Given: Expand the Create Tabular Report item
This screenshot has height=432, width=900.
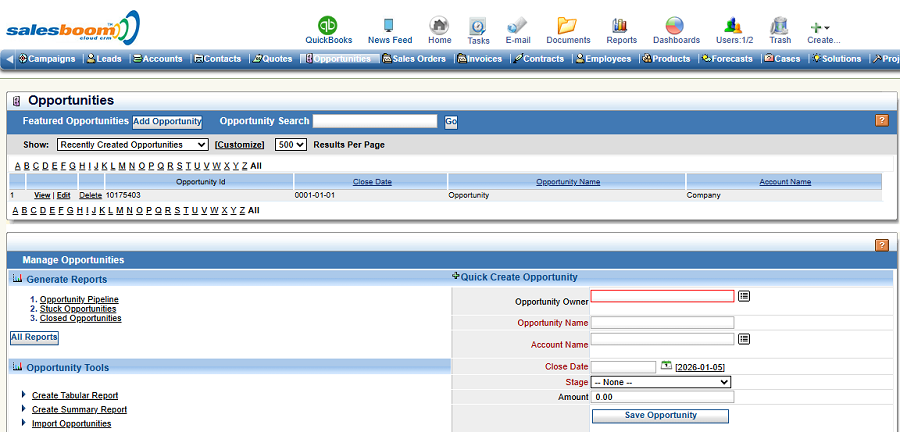Looking at the screenshot, I should pyautogui.click(x=24, y=395).
